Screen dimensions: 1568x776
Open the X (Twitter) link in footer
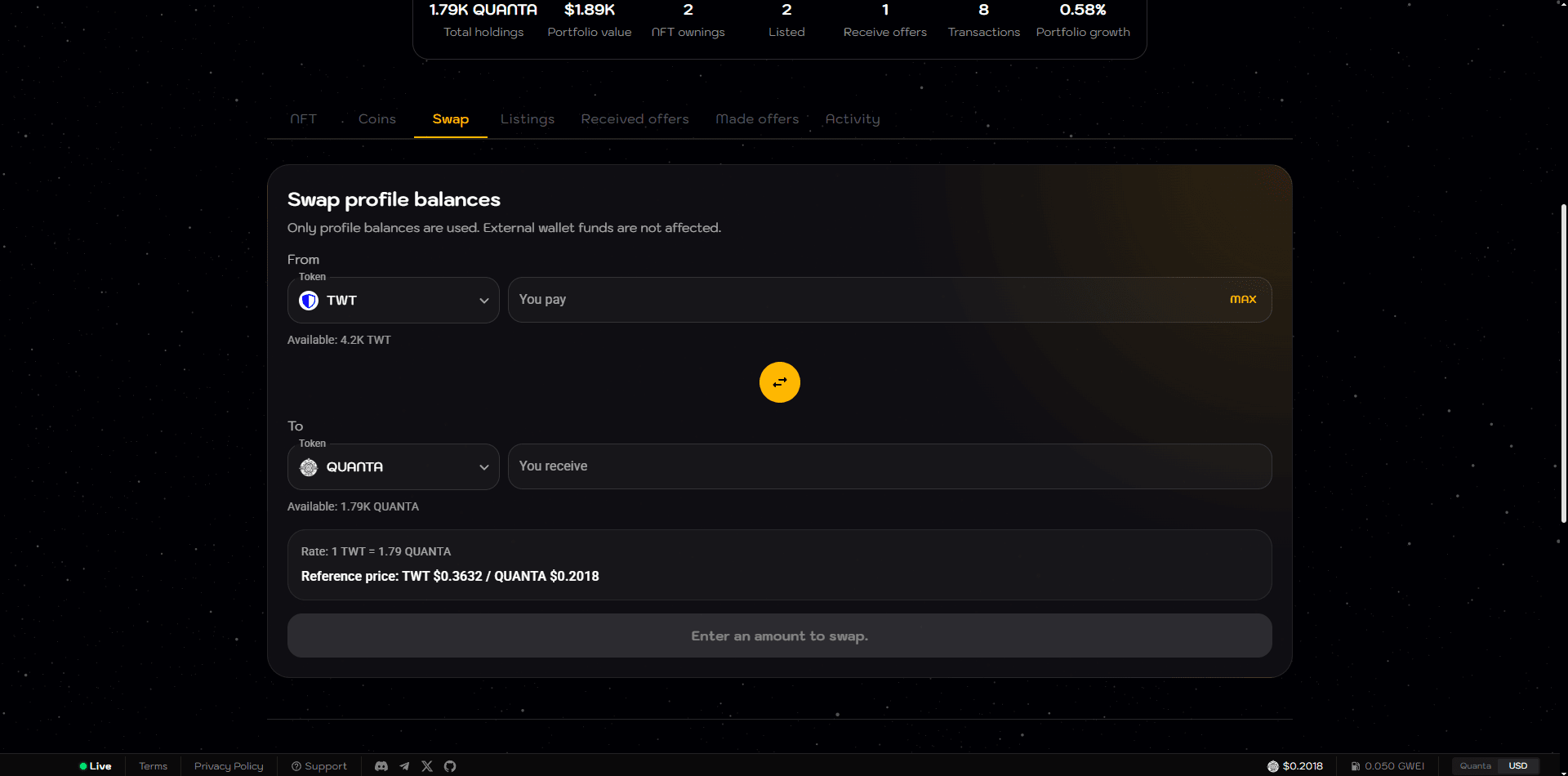click(x=427, y=766)
